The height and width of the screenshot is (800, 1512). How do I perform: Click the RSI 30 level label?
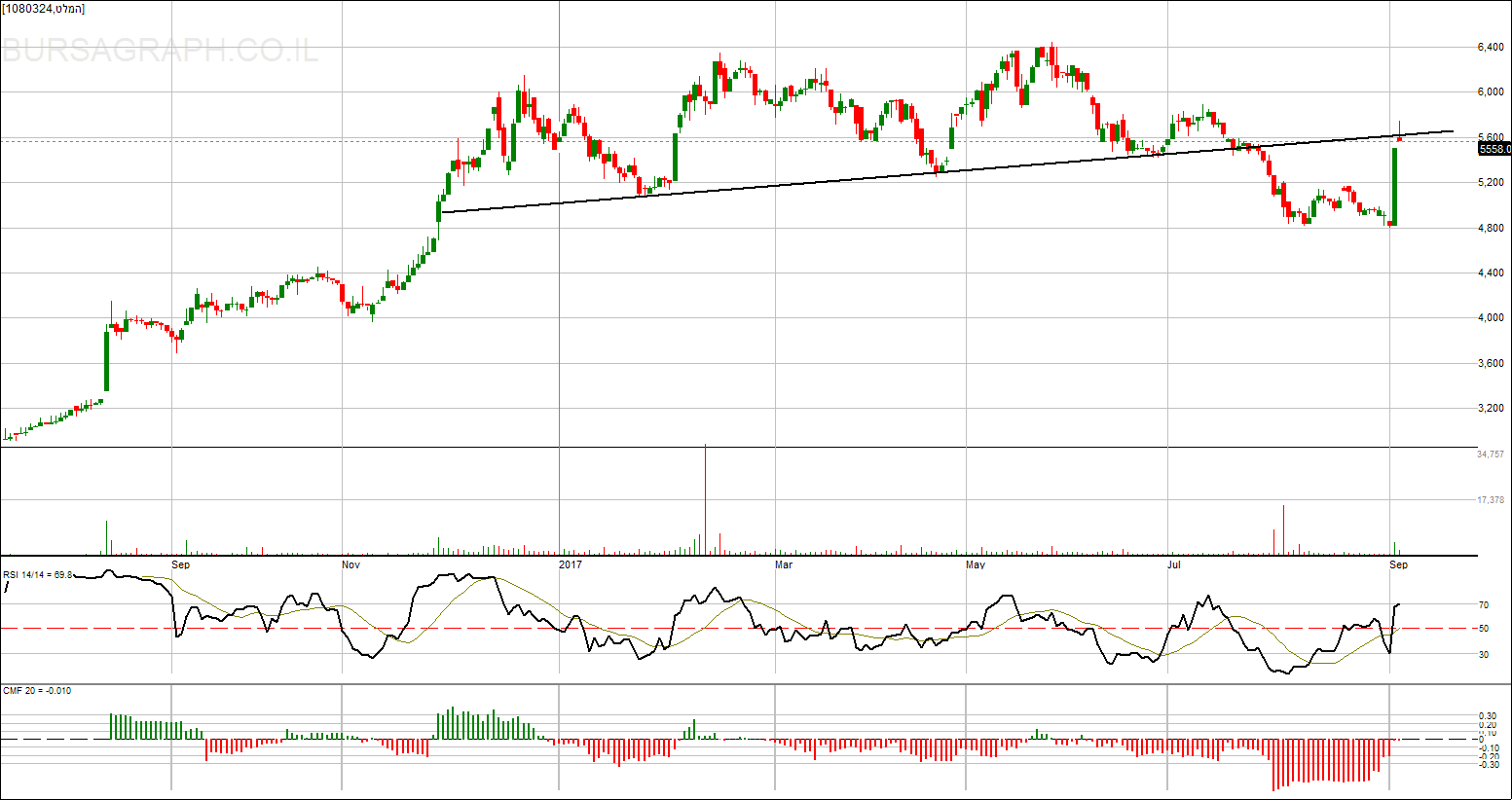[1484, 655]
